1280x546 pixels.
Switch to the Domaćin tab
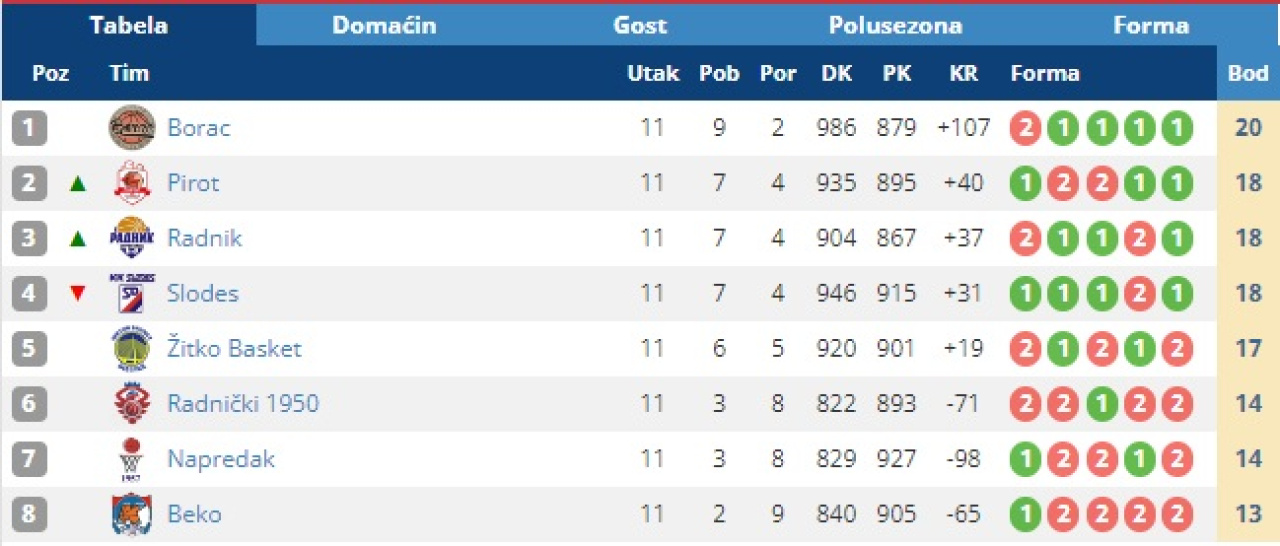click(x=384, y=26)
